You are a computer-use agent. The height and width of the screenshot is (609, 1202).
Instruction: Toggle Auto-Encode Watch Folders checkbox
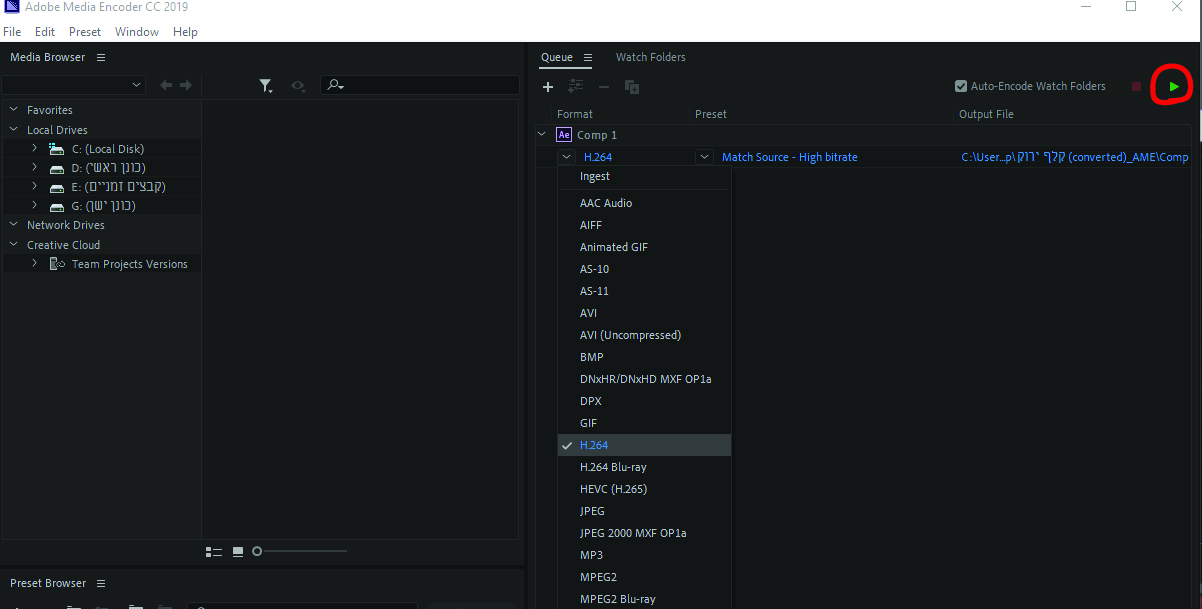[x=961, y=86]
